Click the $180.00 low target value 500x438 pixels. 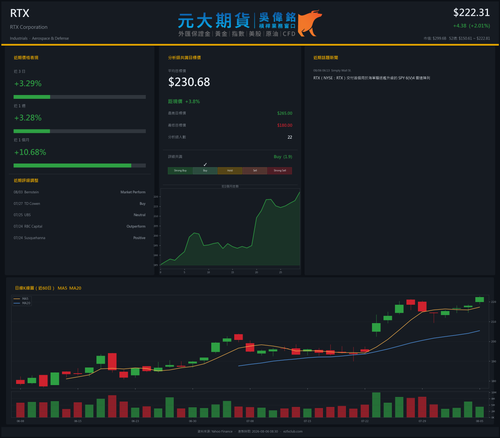tap(285, 125)
